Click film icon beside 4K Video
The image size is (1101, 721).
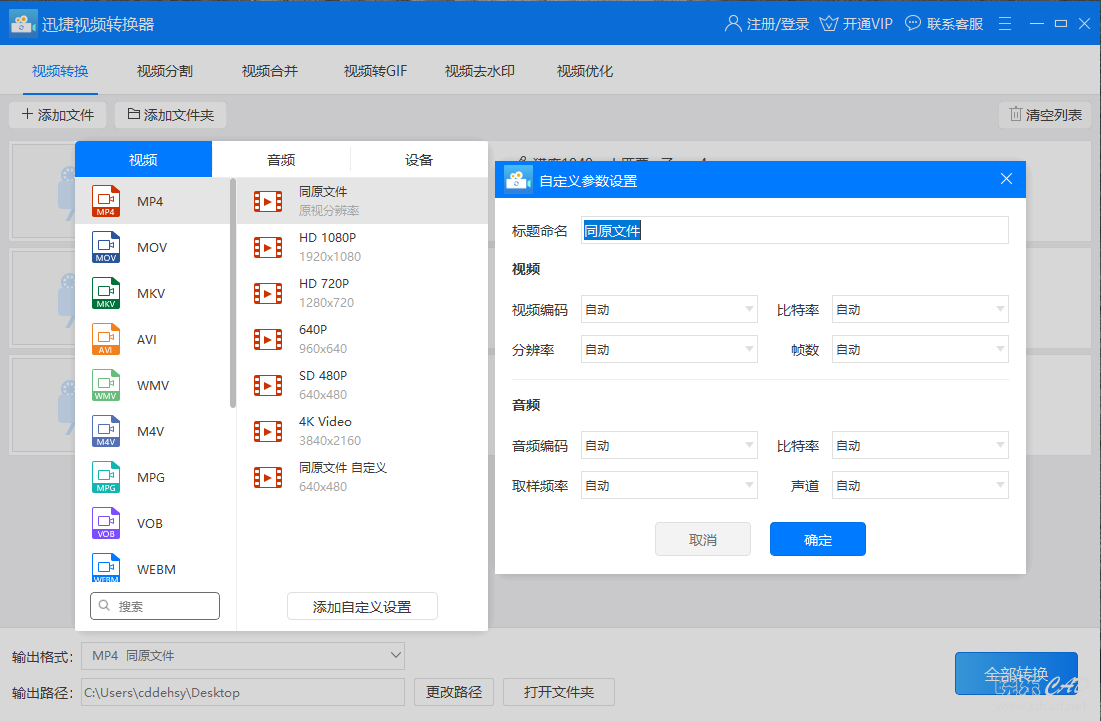point(268,431)
